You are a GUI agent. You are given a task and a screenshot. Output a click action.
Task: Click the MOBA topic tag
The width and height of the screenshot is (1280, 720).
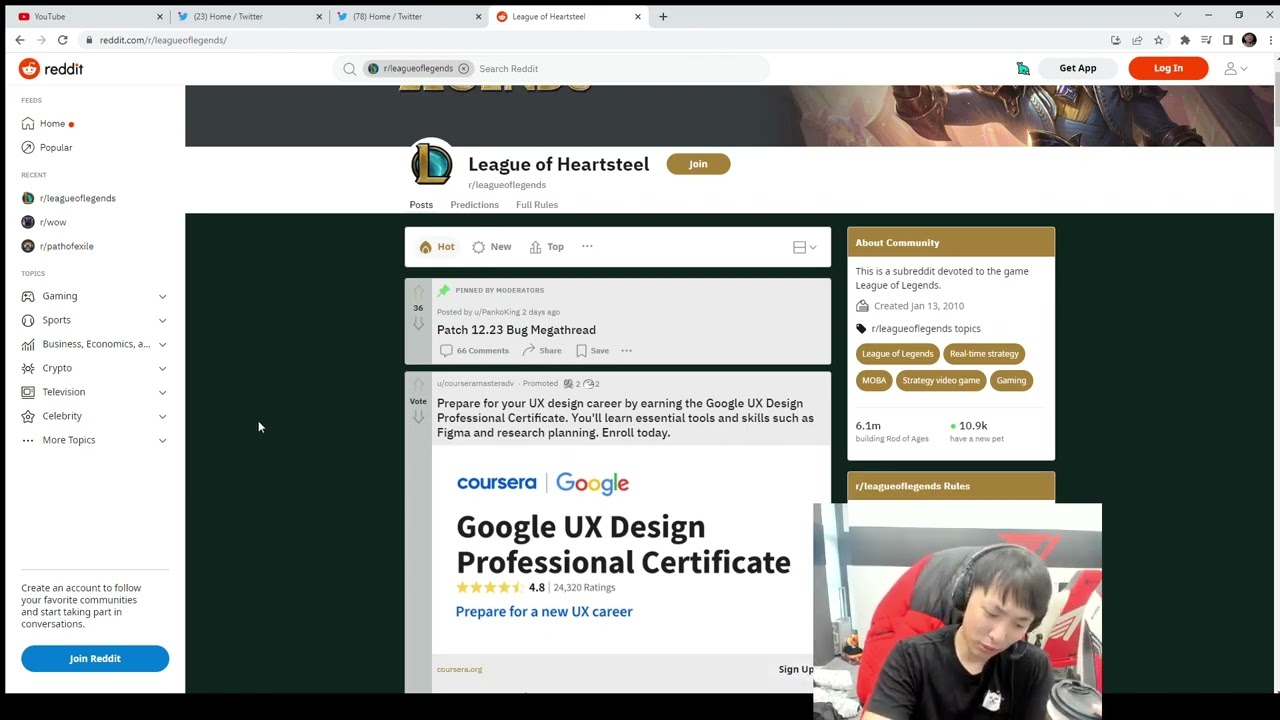(874, 380)
